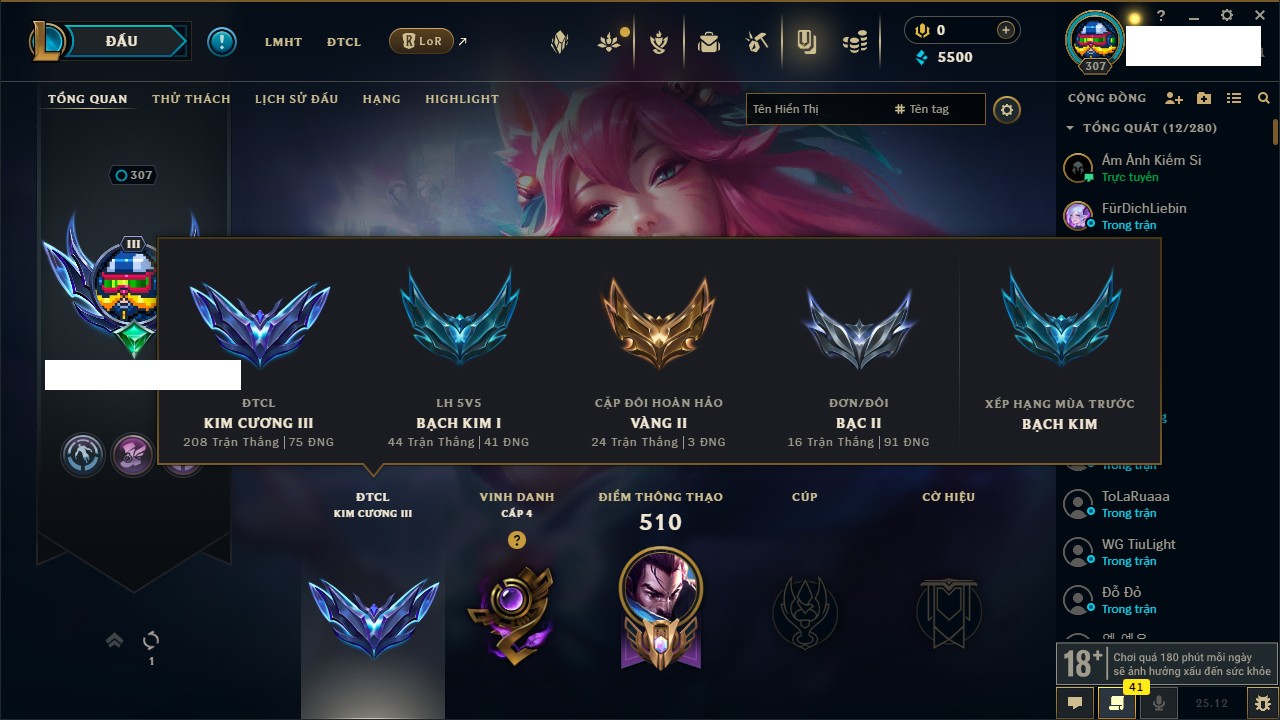Open the Store coins icon
Viewport: 1280px width, 720px height.
tap(854, 42)
